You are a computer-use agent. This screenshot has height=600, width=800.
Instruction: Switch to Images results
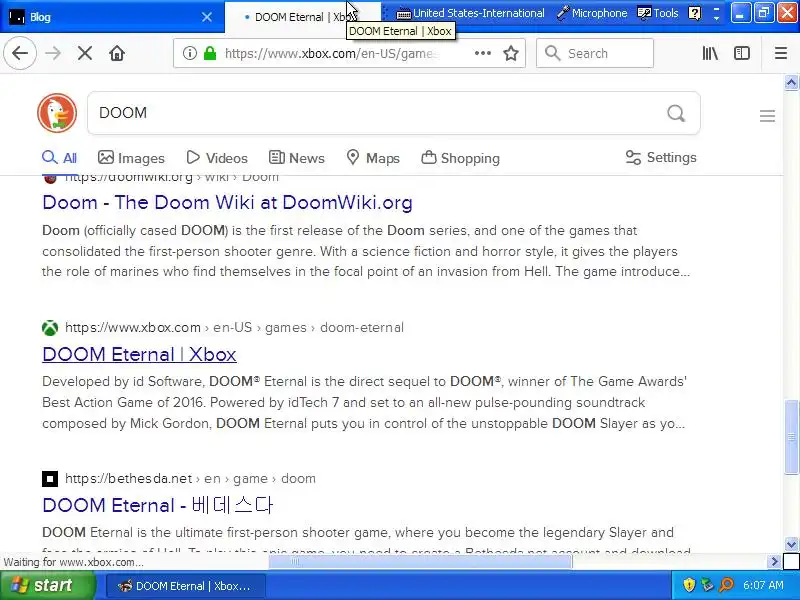(x=131, y=158)
